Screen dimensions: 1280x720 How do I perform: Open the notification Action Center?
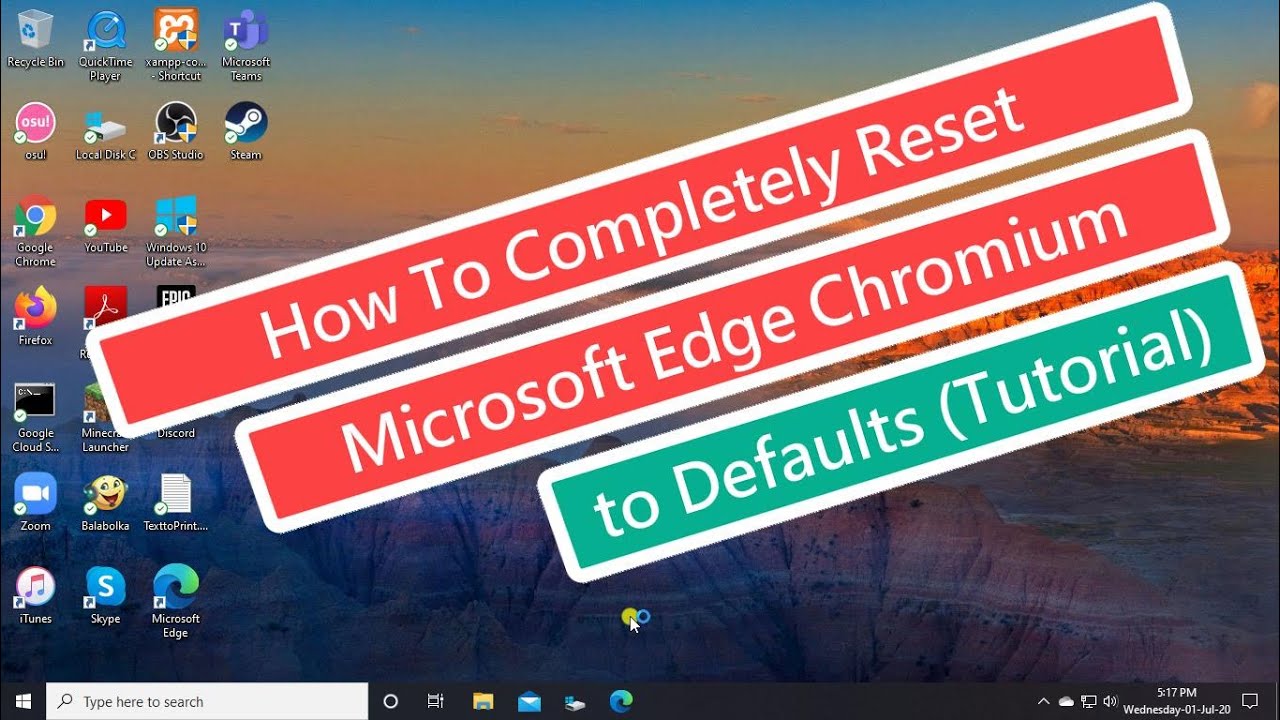(x=1250, y=701)
